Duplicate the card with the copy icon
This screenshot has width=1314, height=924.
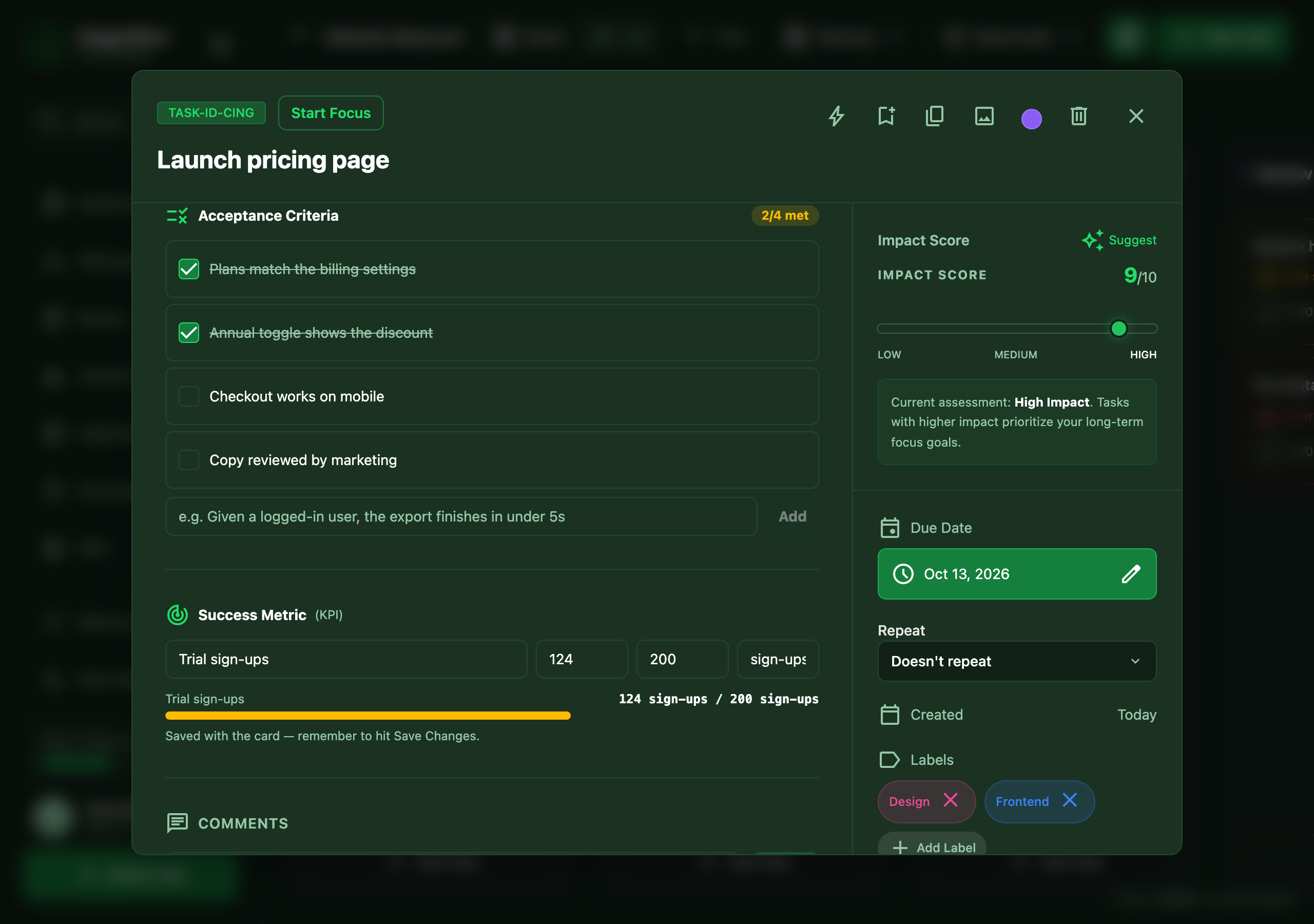point(935,116)
